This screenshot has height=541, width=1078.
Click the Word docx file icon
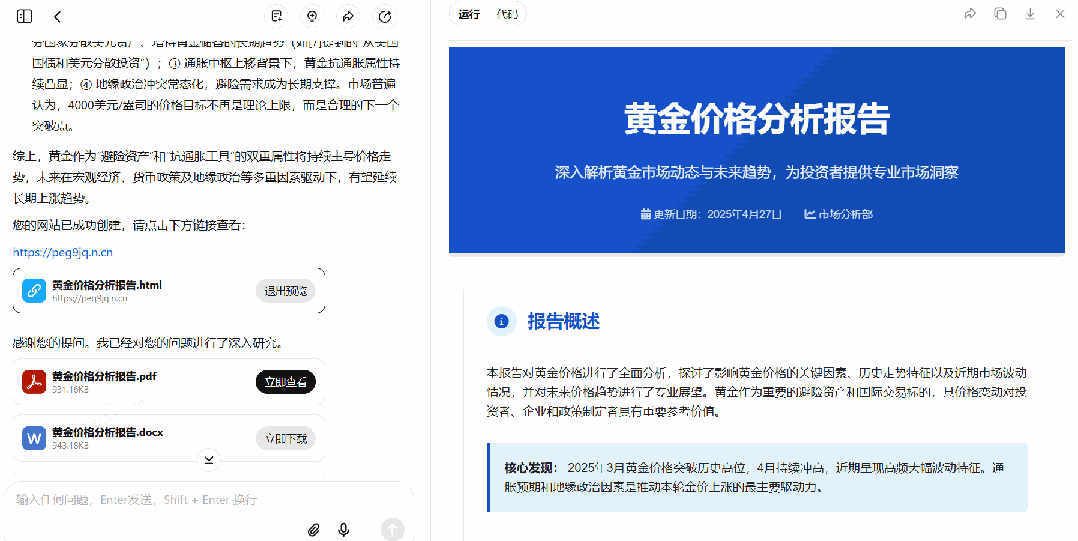pyautogui.click(x=34, y=438)
